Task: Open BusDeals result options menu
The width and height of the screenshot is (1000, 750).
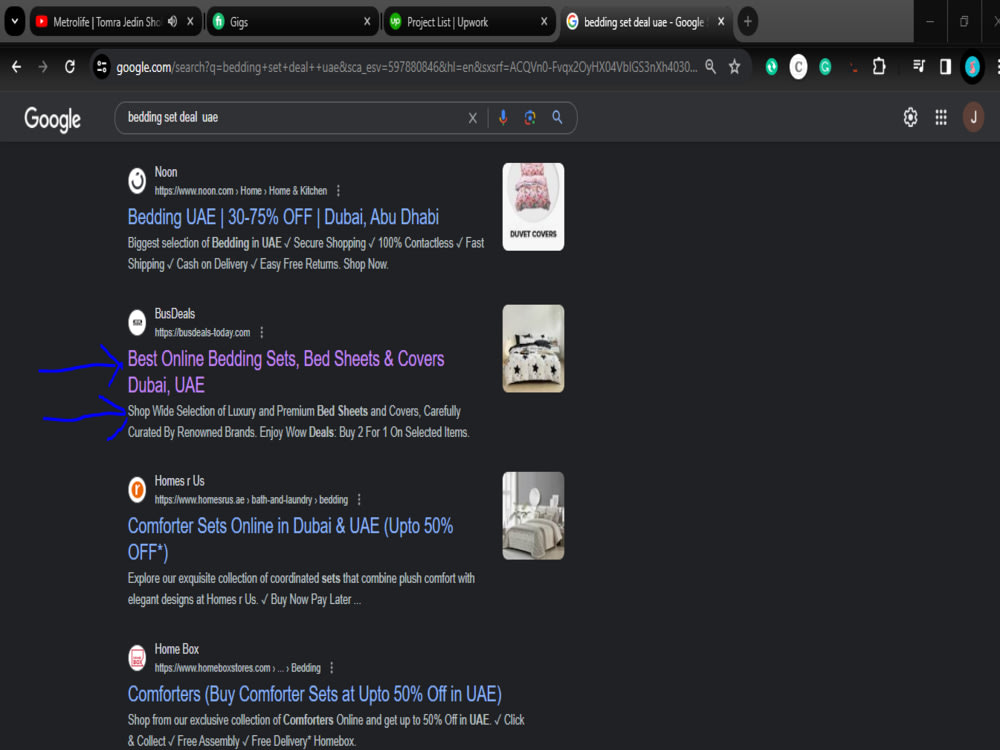Action: point(261,332)
